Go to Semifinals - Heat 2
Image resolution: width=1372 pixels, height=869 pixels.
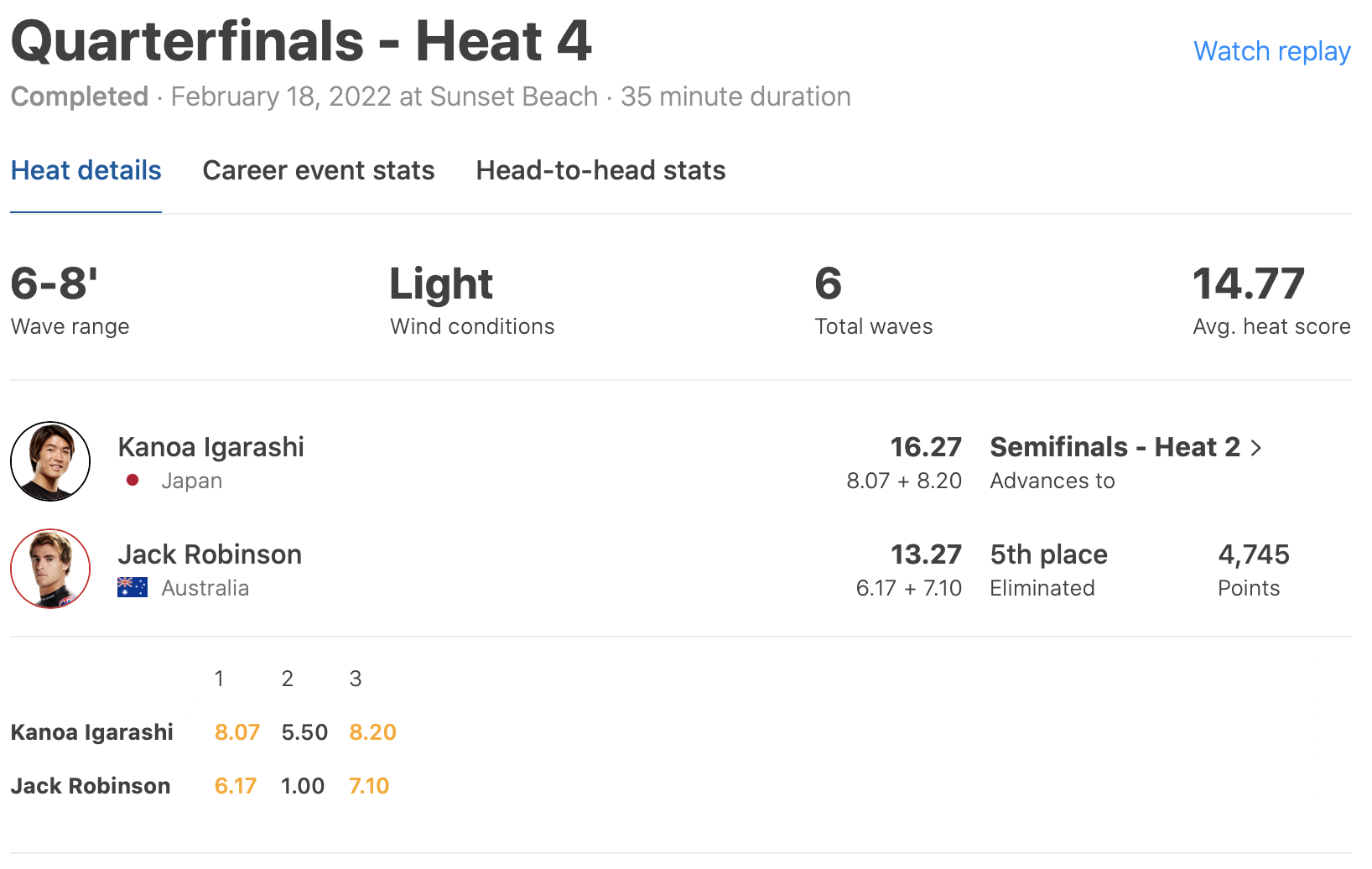click(x=1115, y=447)
